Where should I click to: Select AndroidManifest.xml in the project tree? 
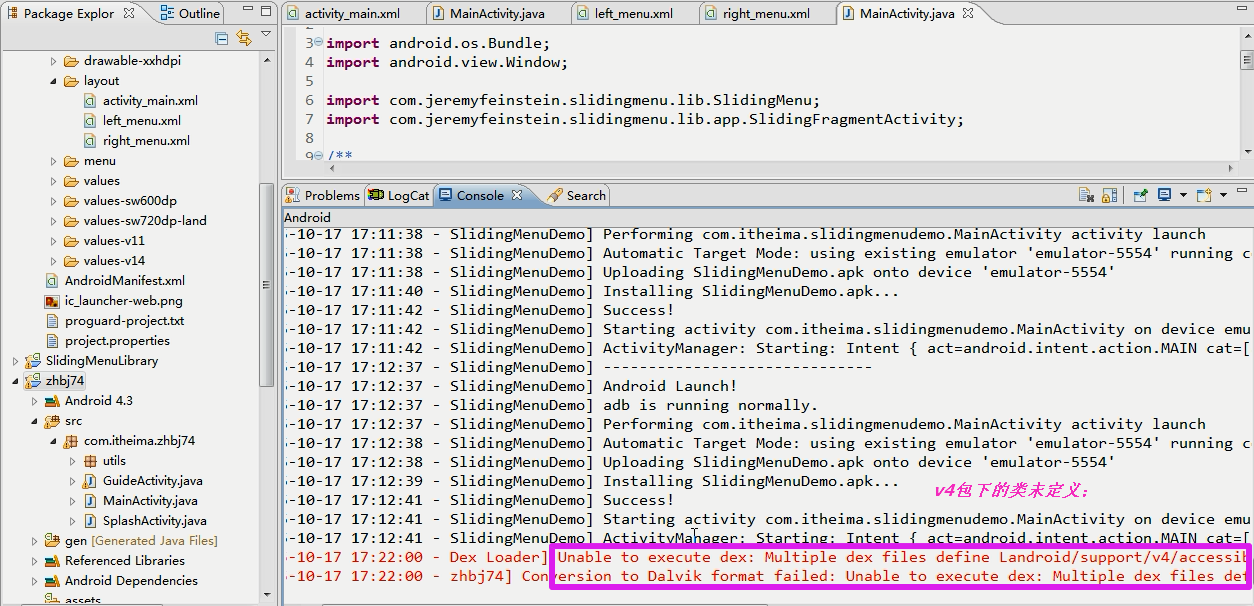(124, 281)
